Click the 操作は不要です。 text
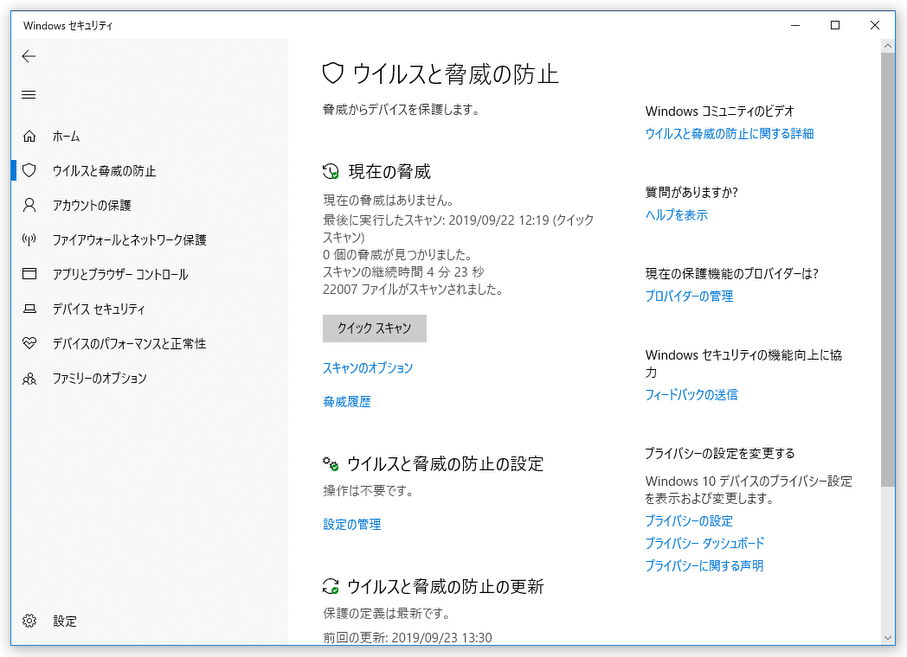Viewport: 907px width, 657px height. [368, 490]
